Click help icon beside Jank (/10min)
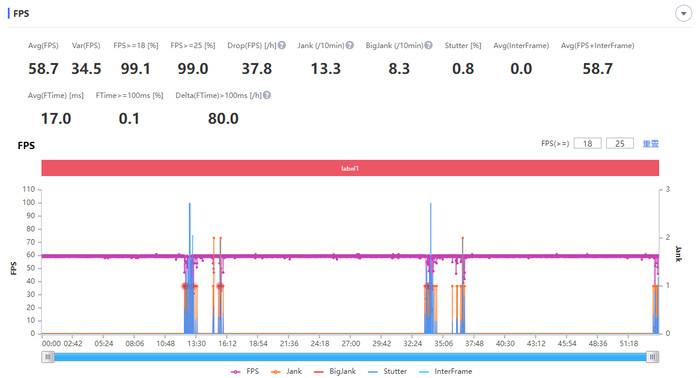Viewport: 700px width, 378px height. [x=350, y=45]
